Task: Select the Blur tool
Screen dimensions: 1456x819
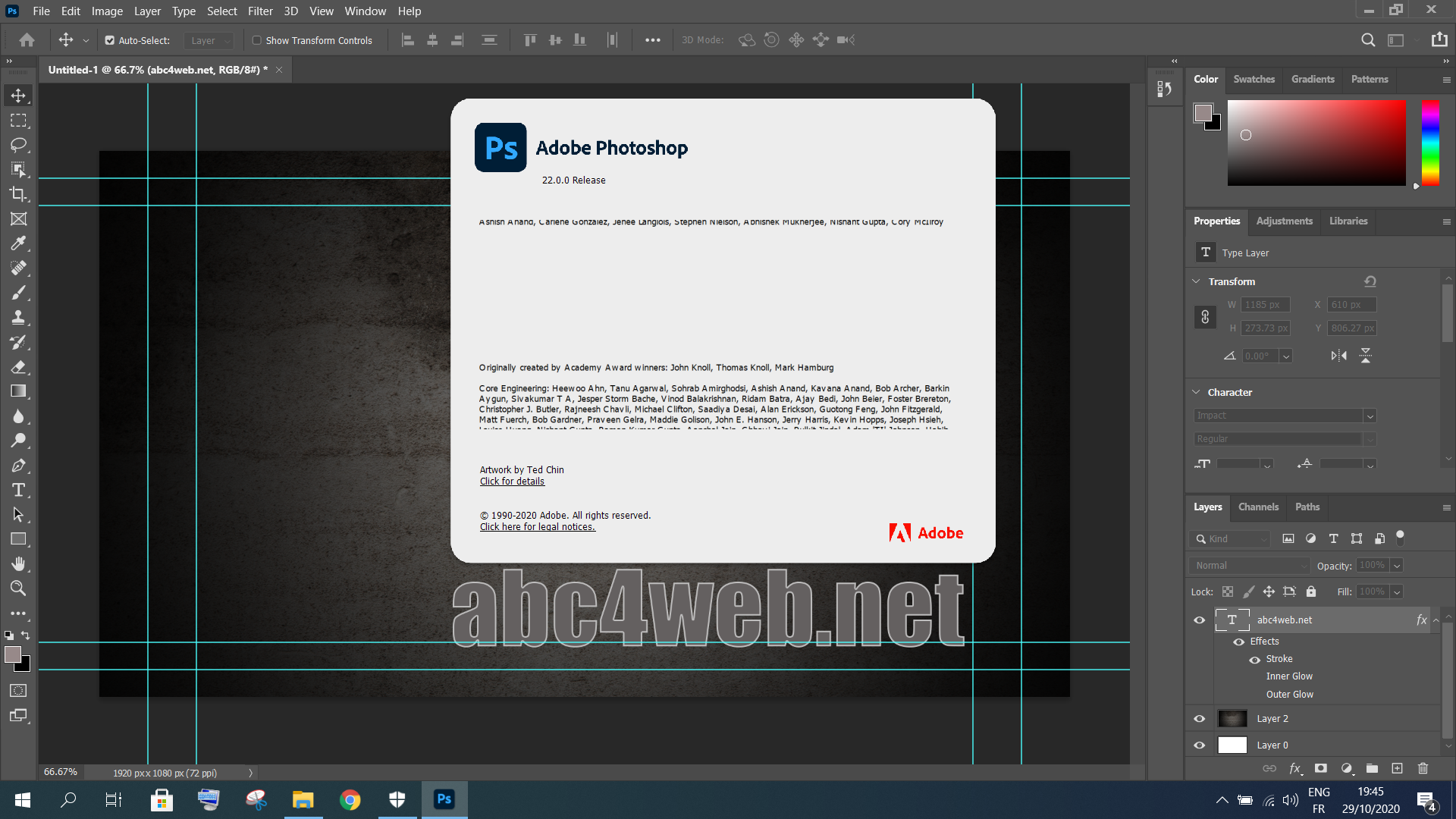Action: click(x=18, y=416)
